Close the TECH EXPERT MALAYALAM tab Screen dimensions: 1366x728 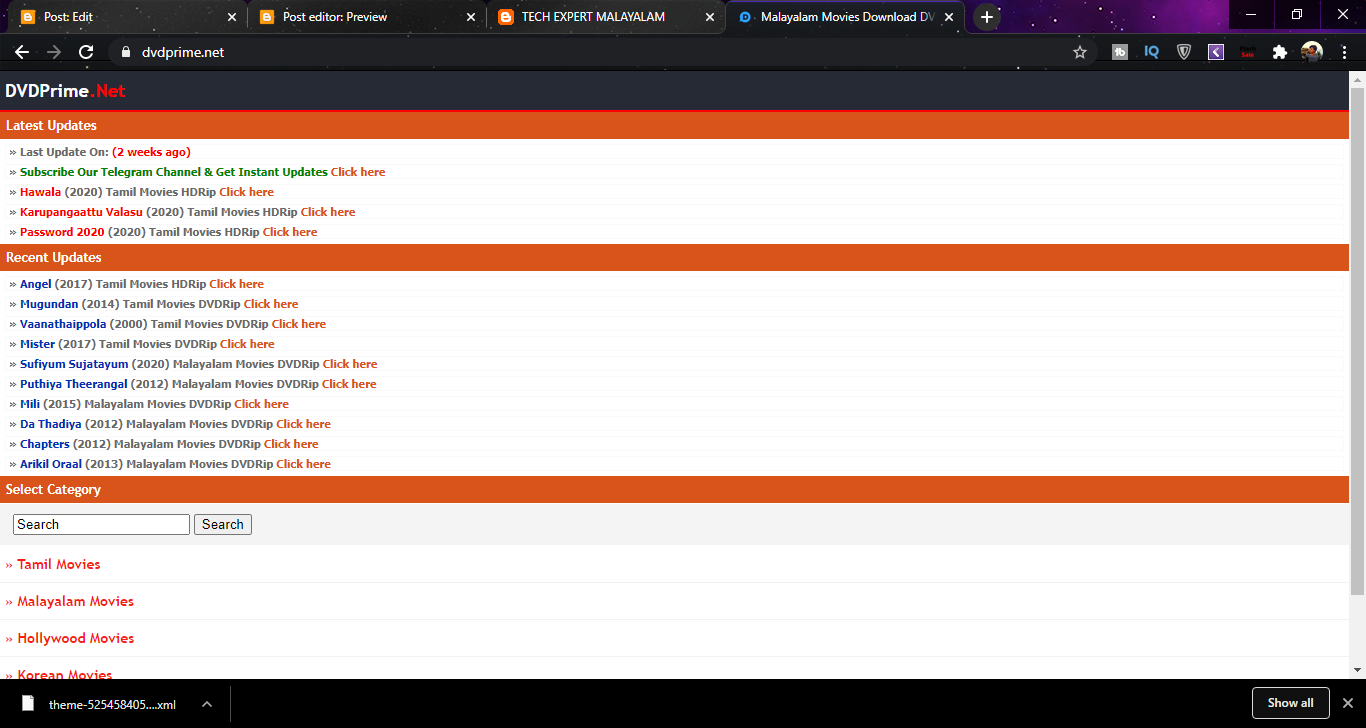[x=710, y=17]
